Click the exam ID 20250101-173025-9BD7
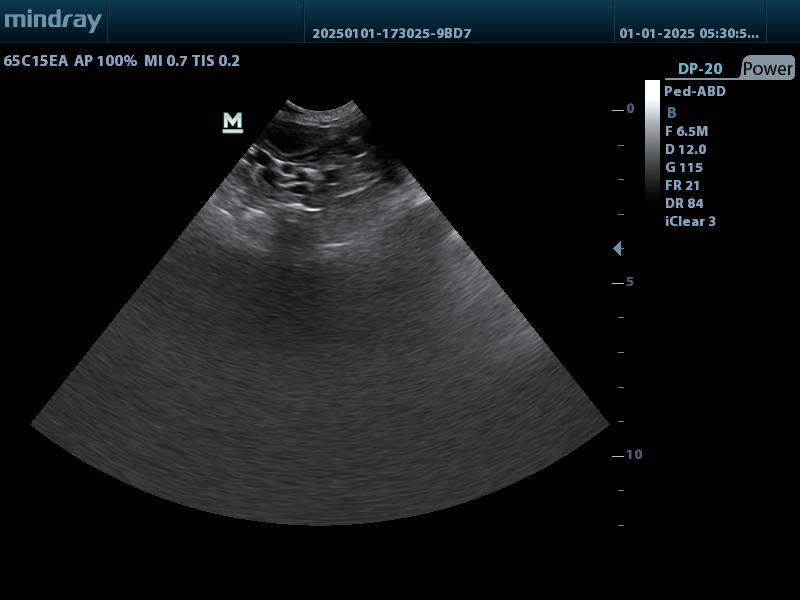This screenshot has height=600, width=800. tap(392, 33)
